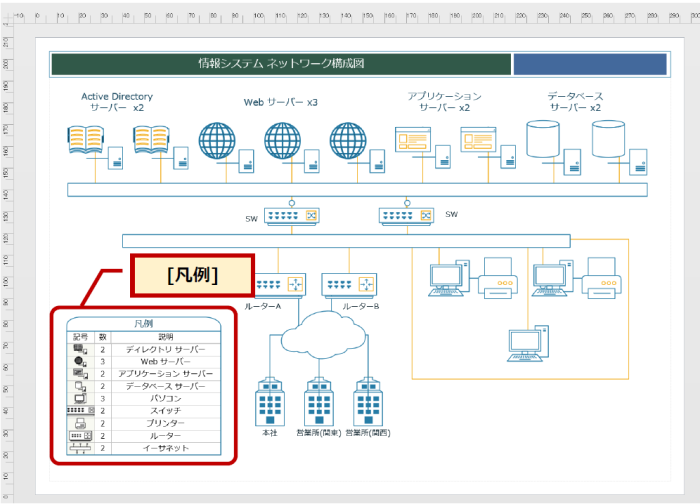Click the diagram title 情報システム ネットワーク構成図
700x504 pixels.
(x=281, y=64)
